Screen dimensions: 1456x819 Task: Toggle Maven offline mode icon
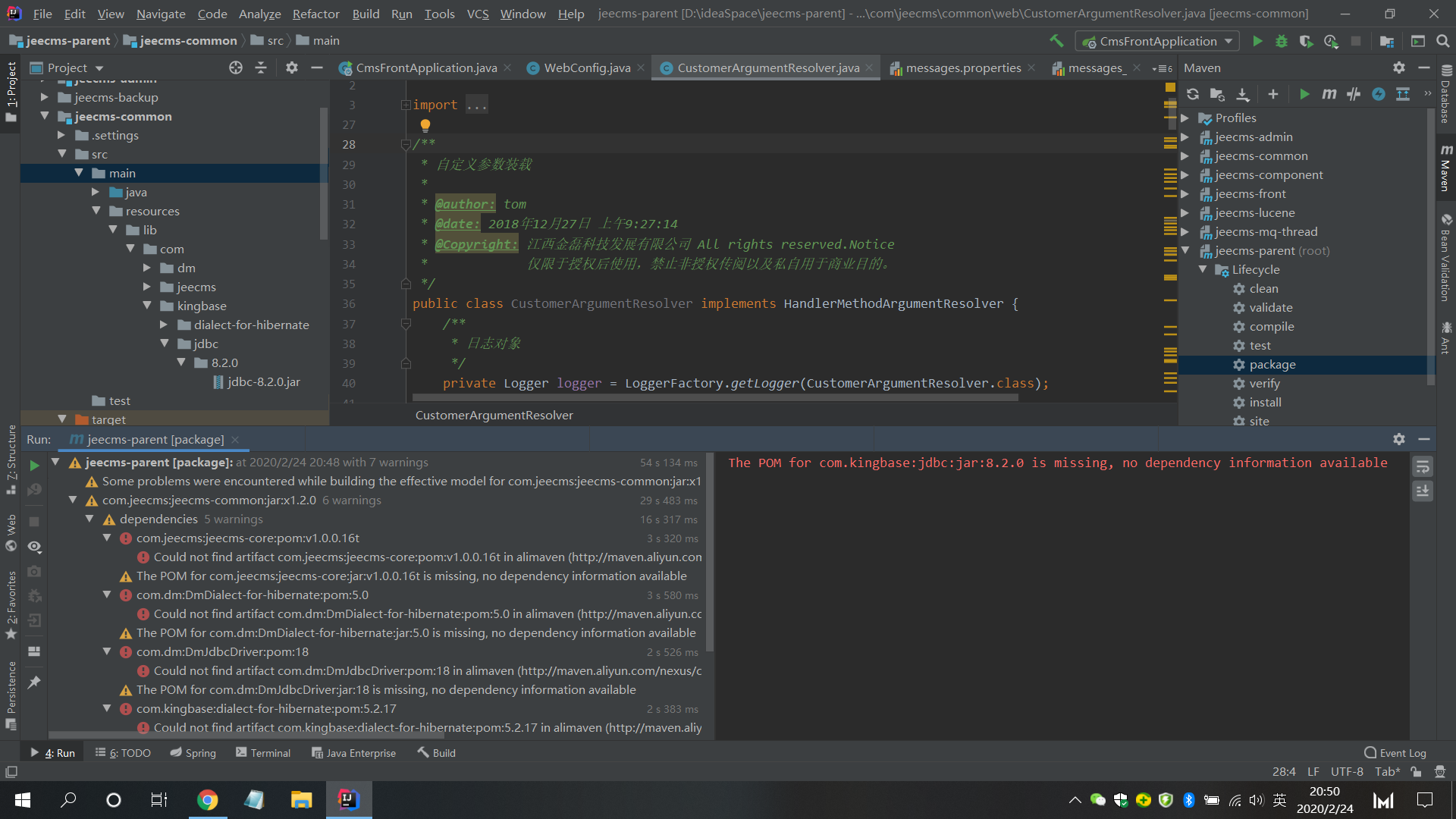pos(1354,94)
